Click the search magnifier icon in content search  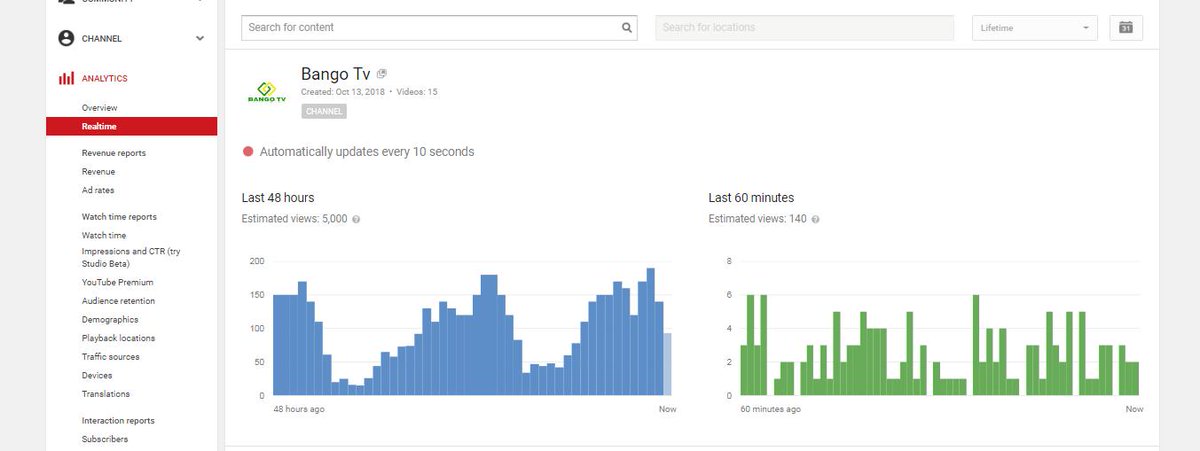point(627,28)
